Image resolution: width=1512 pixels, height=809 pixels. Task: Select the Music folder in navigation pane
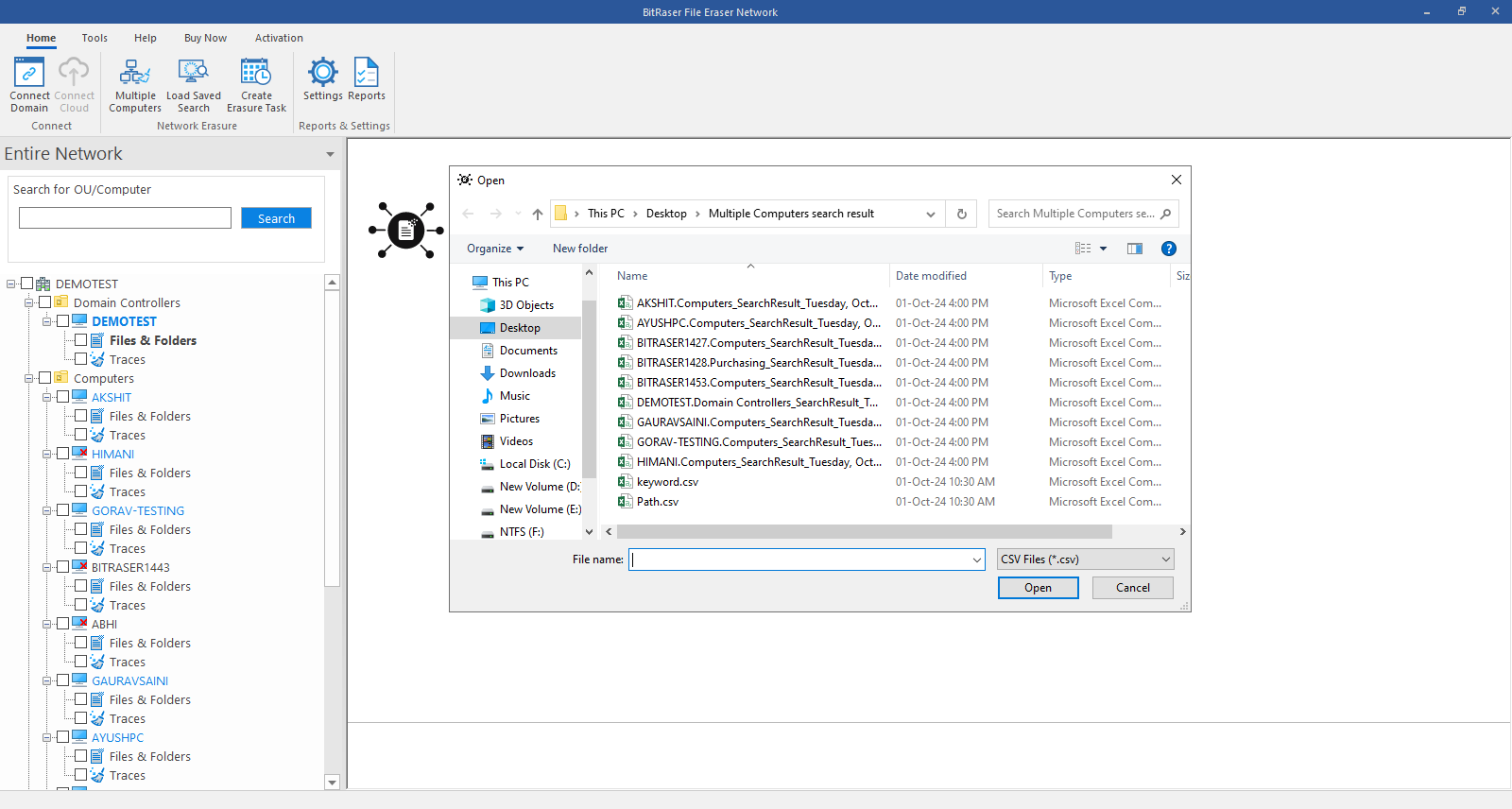514,396
